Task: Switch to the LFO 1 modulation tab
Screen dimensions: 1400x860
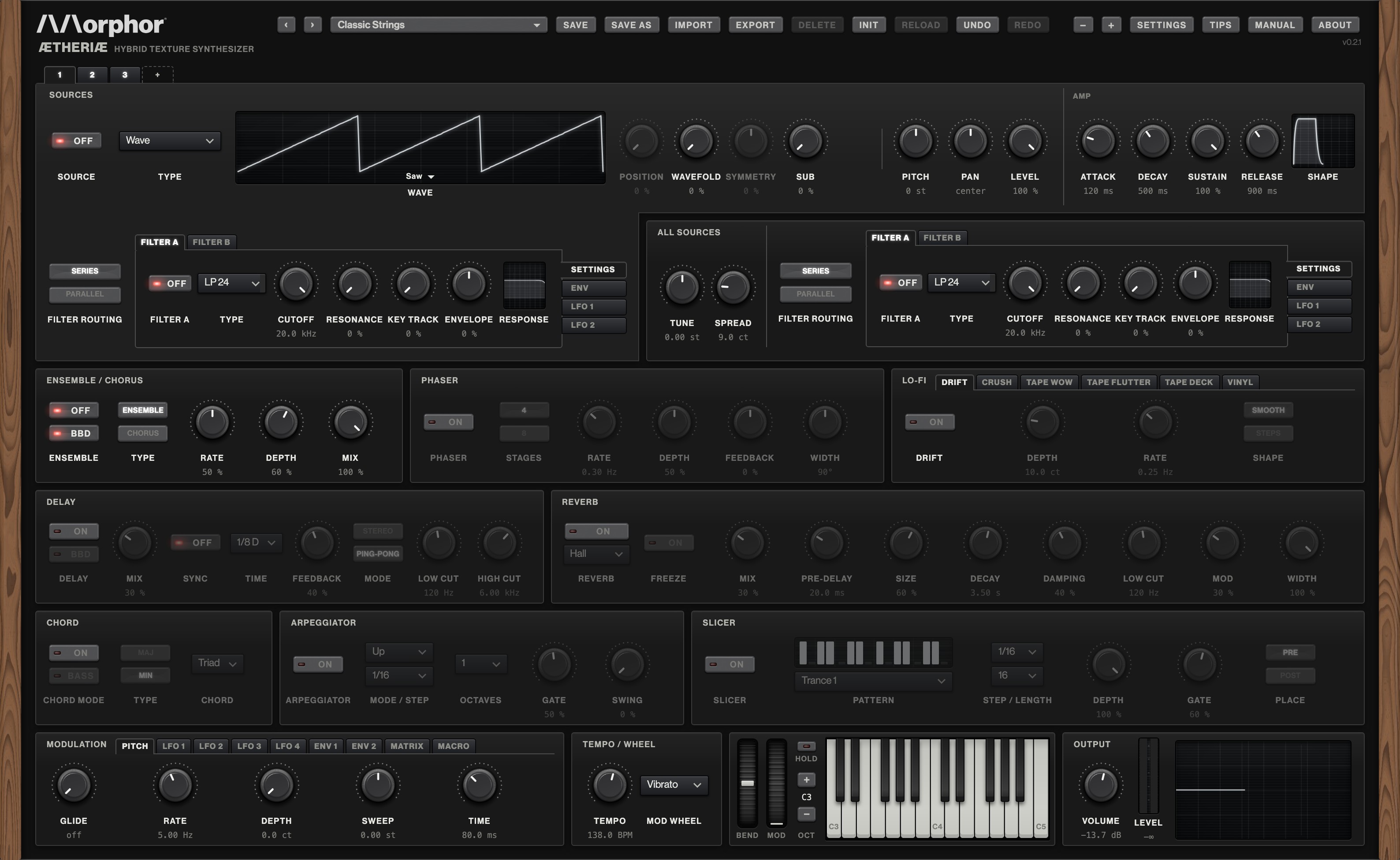Action: [173, 746]
